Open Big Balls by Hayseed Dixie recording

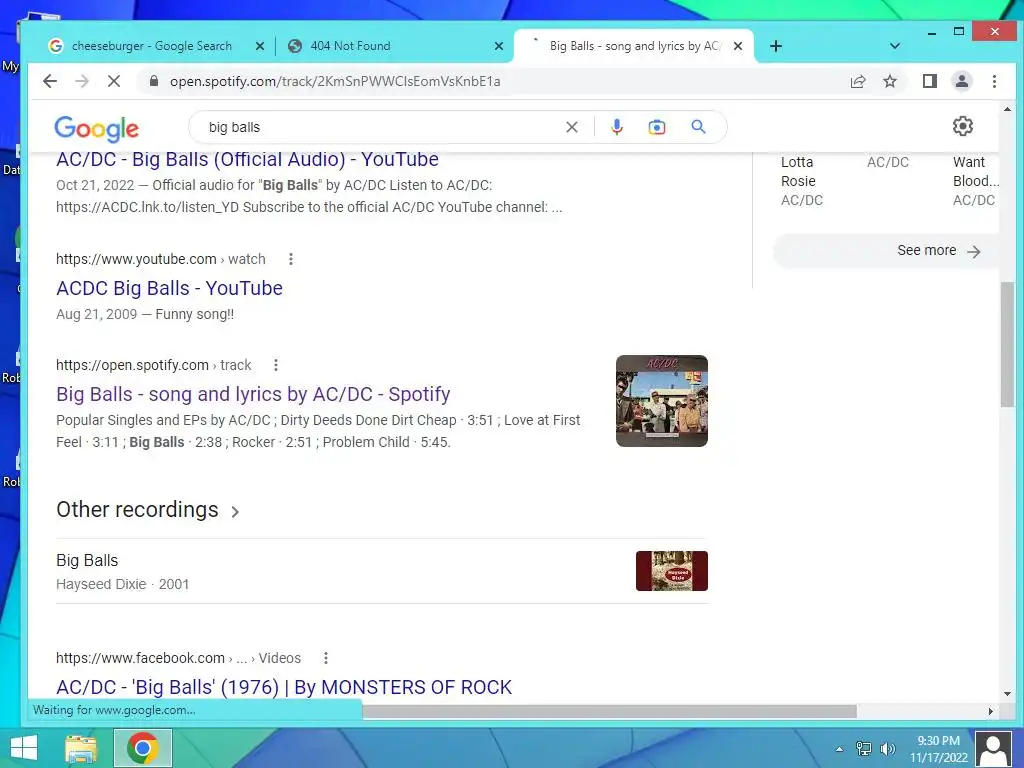tap(382, 571)
